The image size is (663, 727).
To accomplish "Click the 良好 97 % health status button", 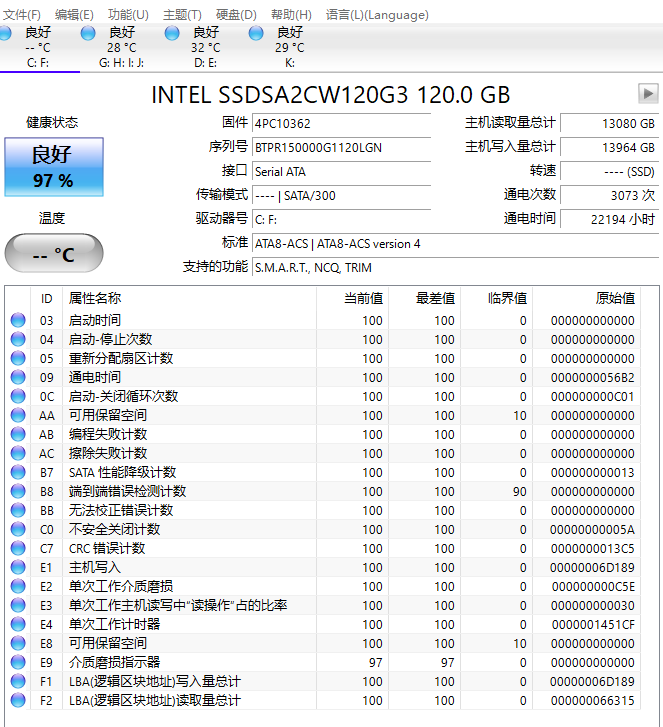I will click(x=54, y=167).
